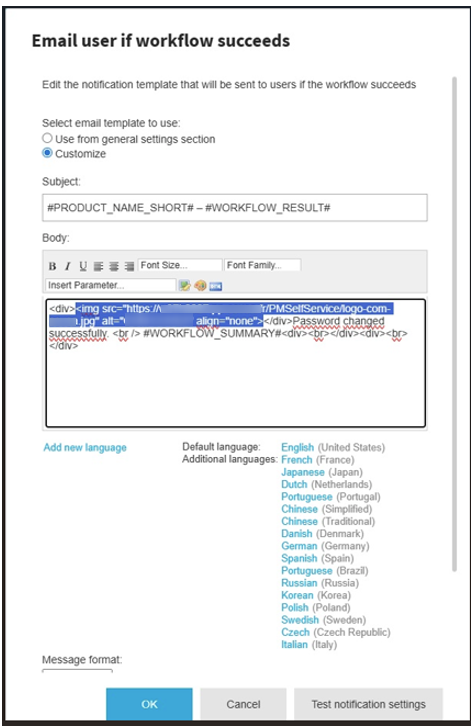Open the Danish language link
The image size is (472, 726).
tap(296, 533)
